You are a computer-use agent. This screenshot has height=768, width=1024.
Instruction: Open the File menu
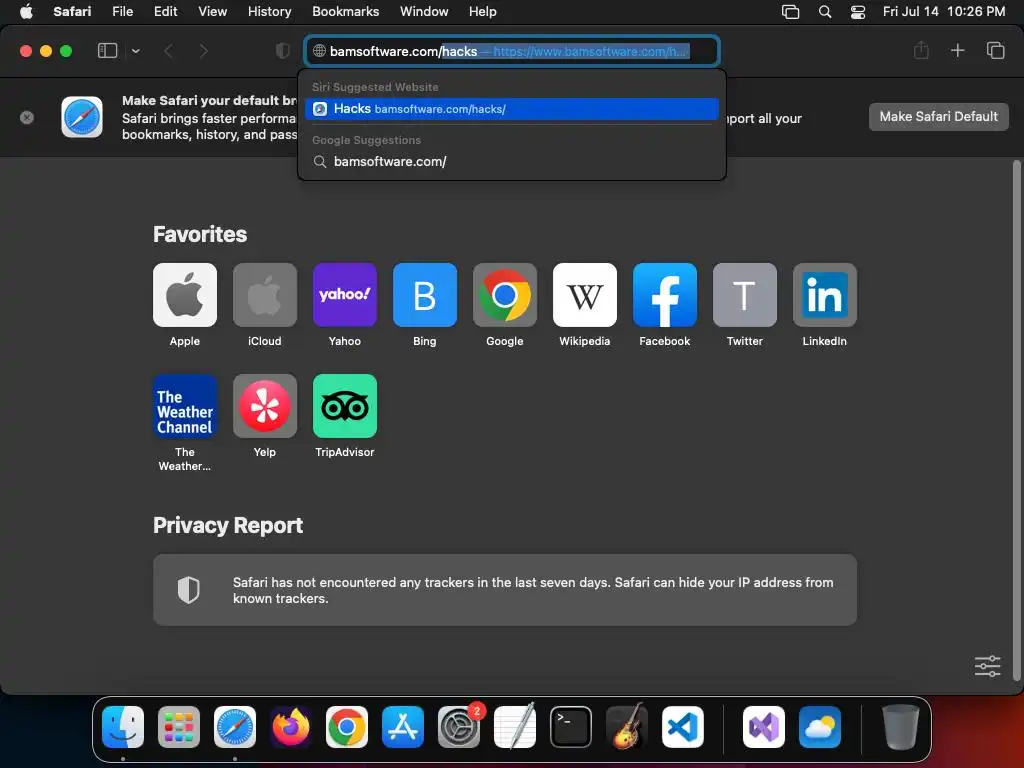tap(122, 12)
